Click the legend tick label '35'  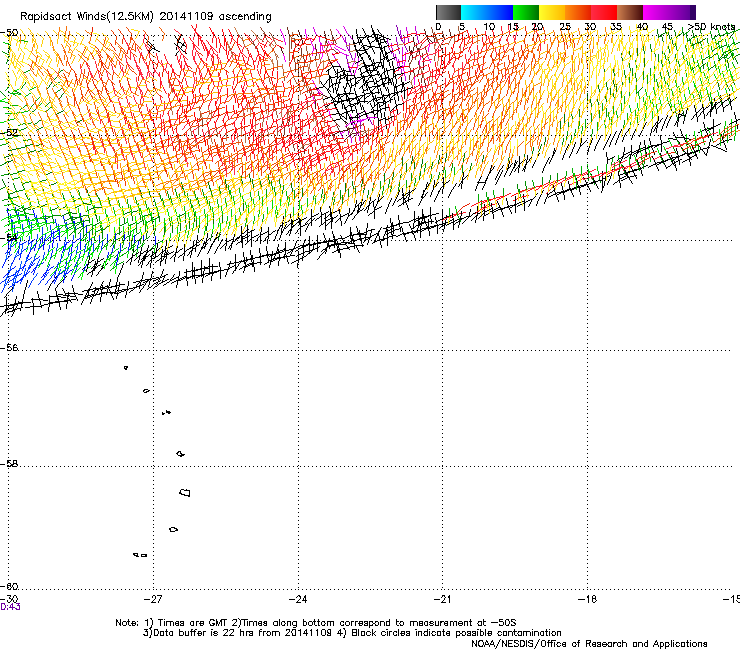click(616, 26)
